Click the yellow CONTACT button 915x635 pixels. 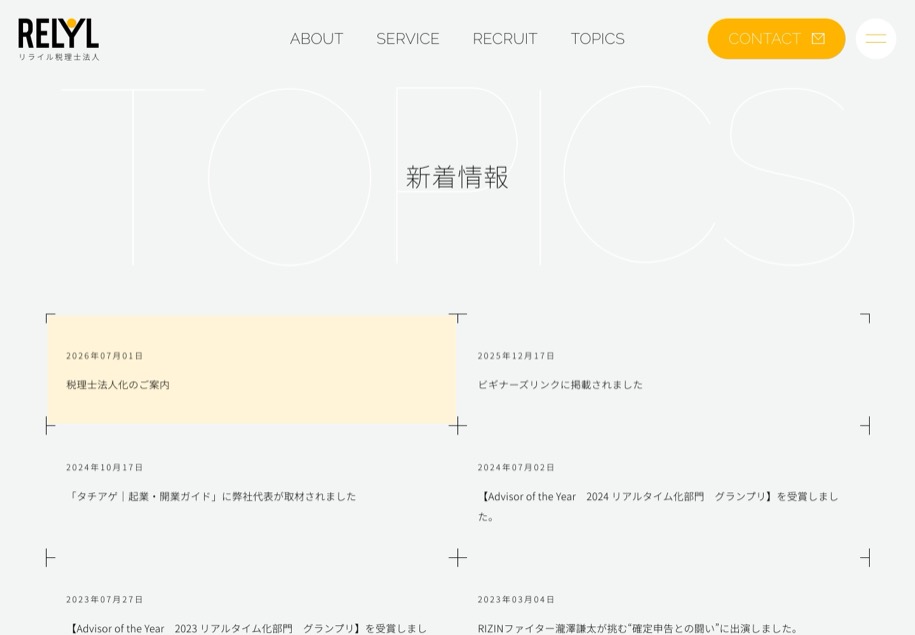[x=776, y=39]
